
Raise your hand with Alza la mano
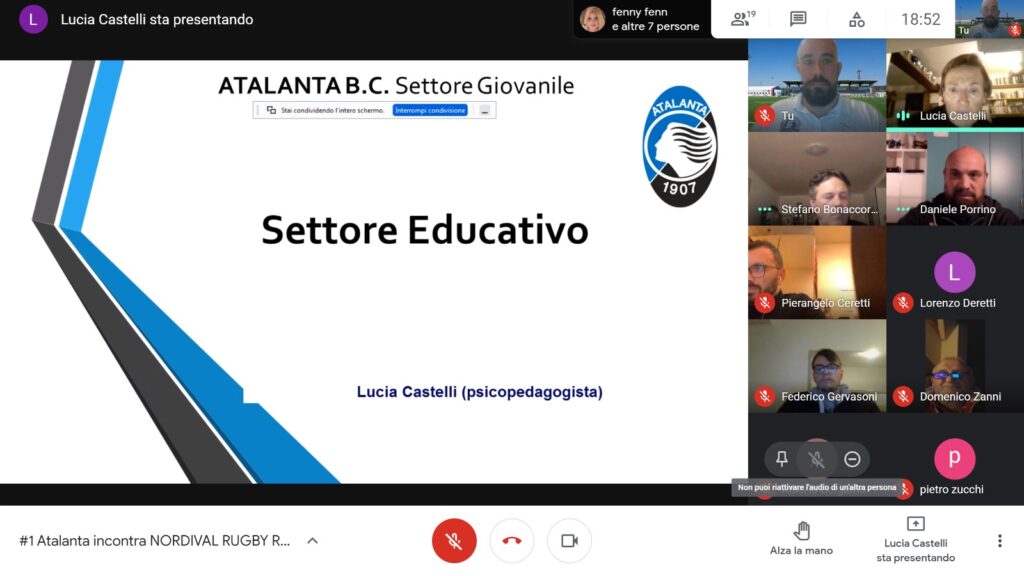tap(801, 539)
